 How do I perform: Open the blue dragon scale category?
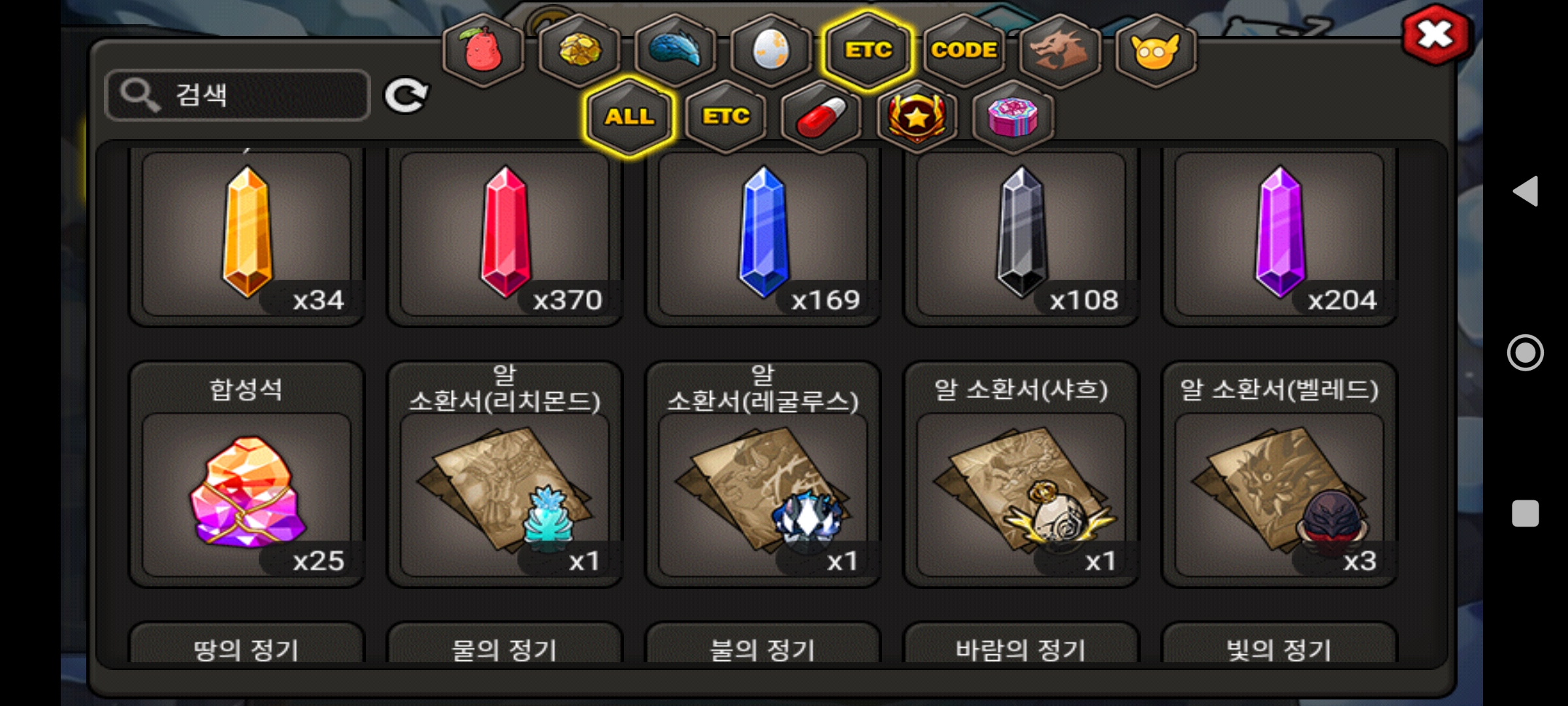(675, 50)
